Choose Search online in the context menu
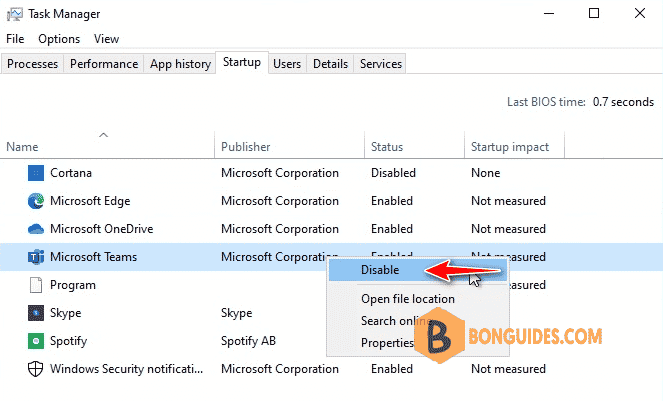Image resolution: width=663 pixels, height=401 pixels. pyautogui.click(x=397, y=321)
